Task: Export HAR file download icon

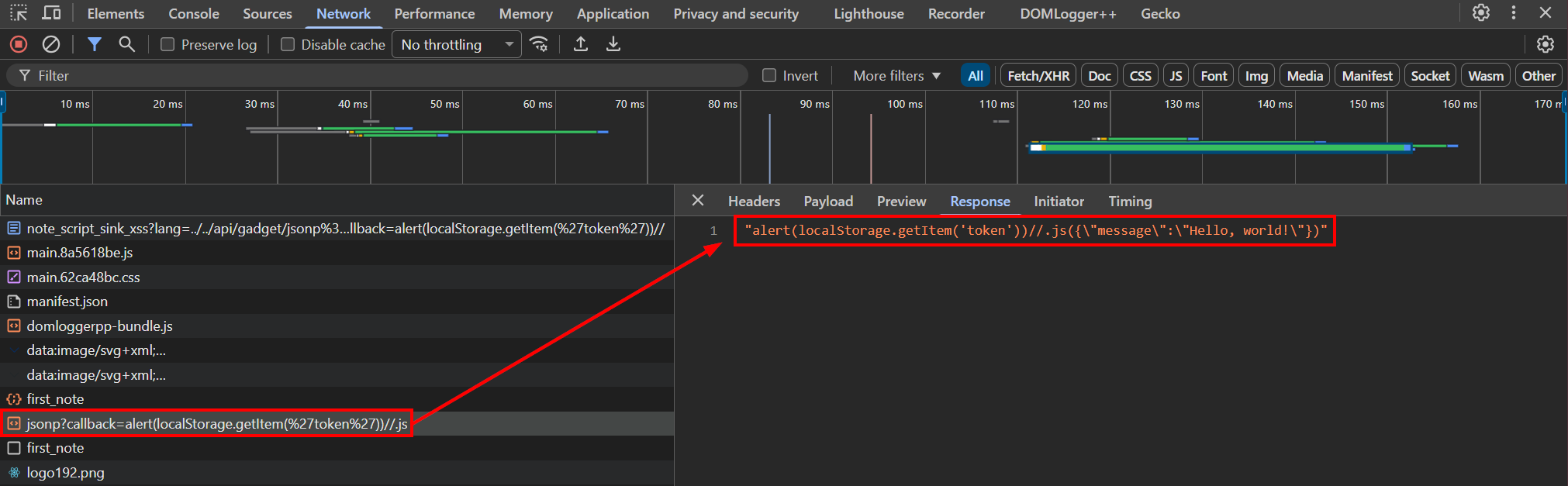Action: click(613, 44)
